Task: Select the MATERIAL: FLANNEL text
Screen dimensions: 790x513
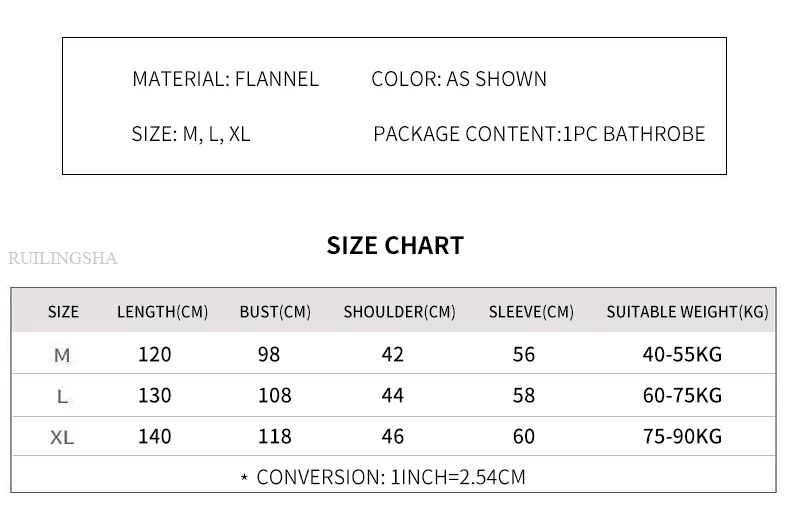Action: tap(225, 79)
